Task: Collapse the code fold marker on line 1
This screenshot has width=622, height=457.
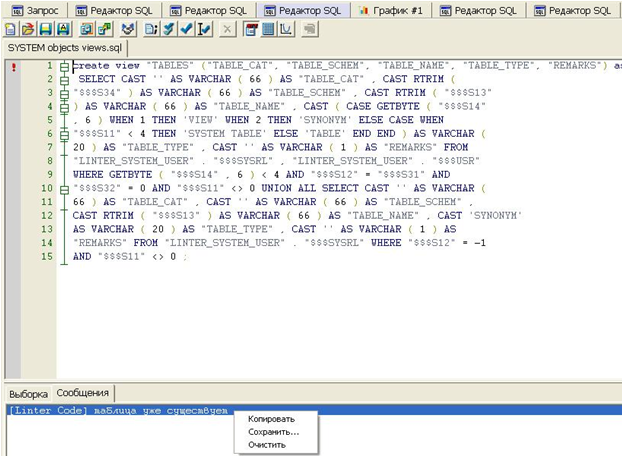Action: (65, 66)
